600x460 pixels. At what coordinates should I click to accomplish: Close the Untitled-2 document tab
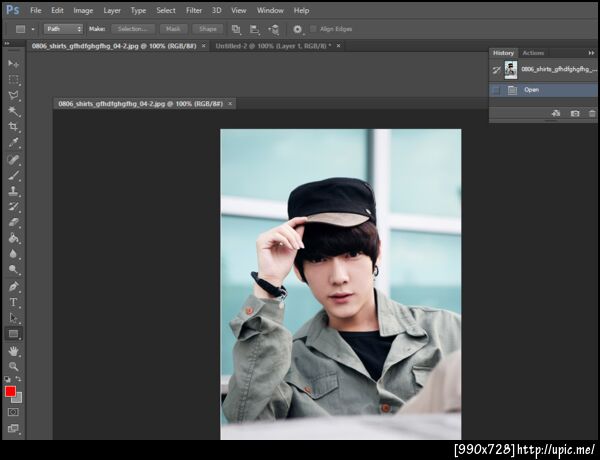(x=338, y=46)
